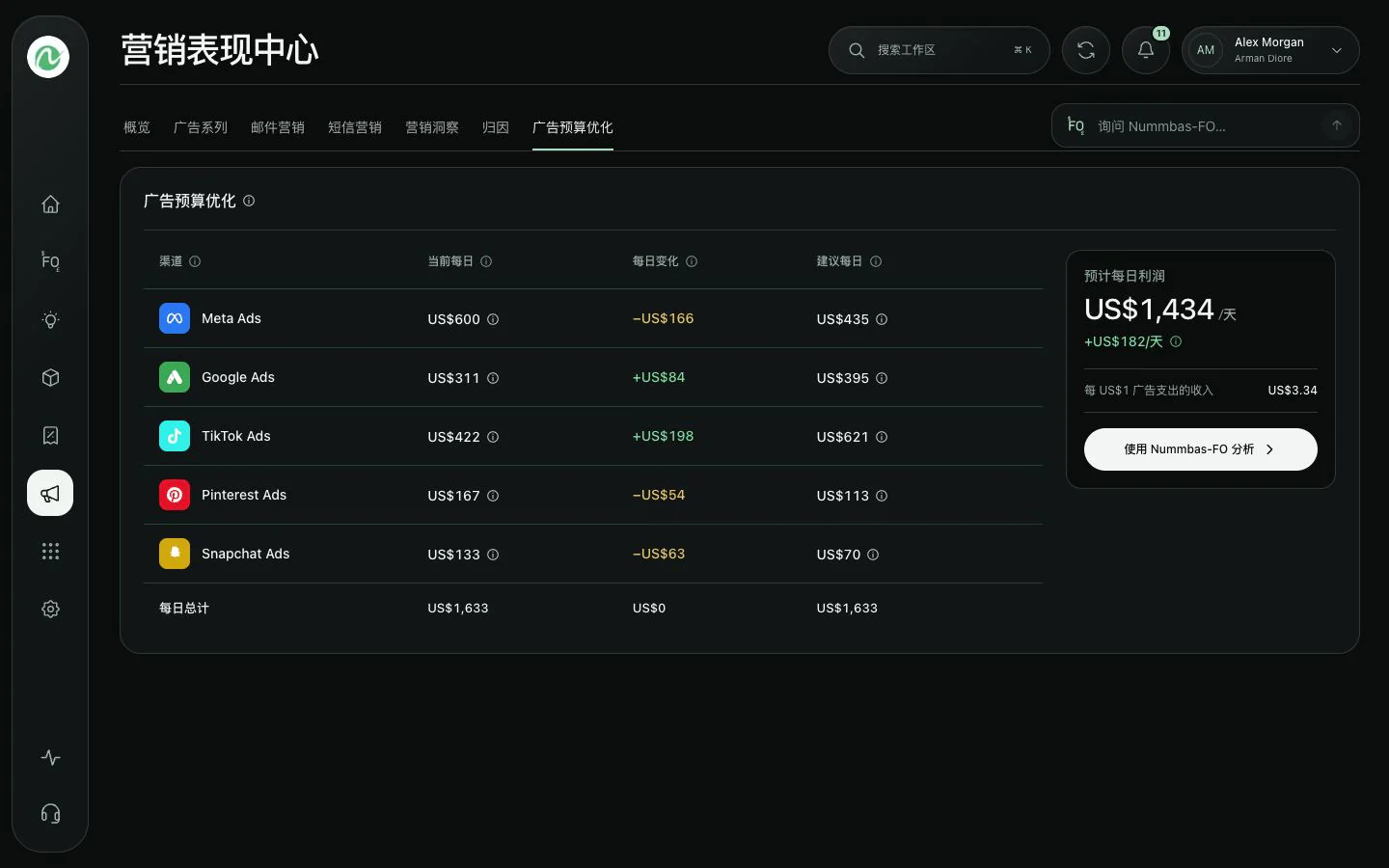Viewport: 1389px width, 868px height.
Task: Click the Google Ads channel icon
Action: [175, 377]
